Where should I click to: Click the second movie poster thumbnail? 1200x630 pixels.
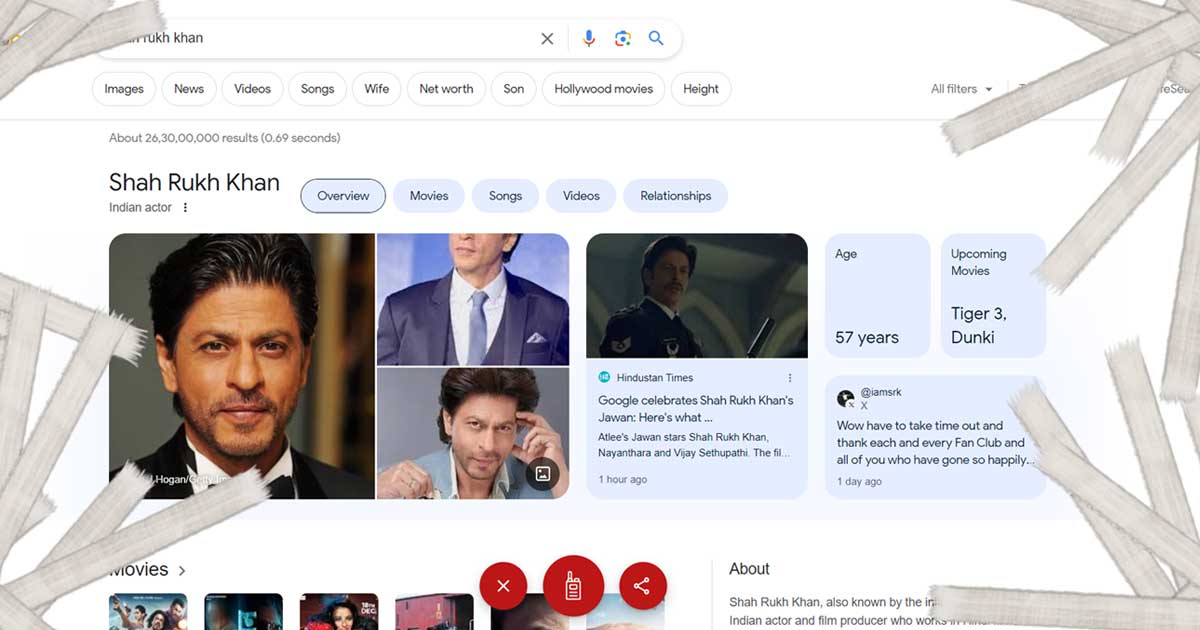pos(243,611)
